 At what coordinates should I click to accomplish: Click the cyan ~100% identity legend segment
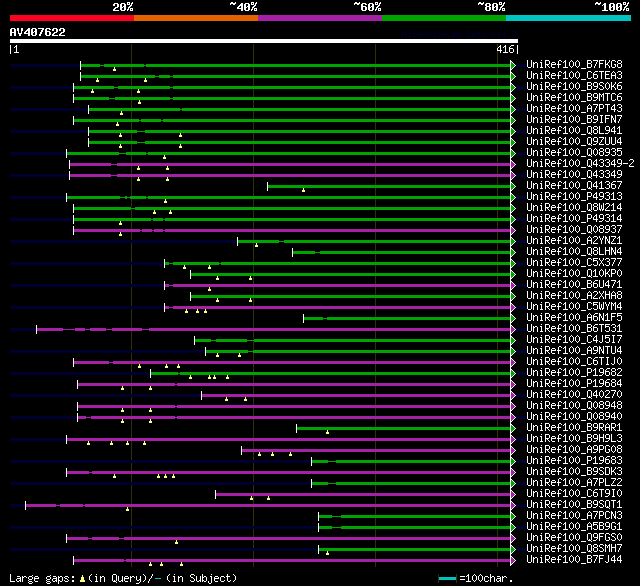coord(569,18)
